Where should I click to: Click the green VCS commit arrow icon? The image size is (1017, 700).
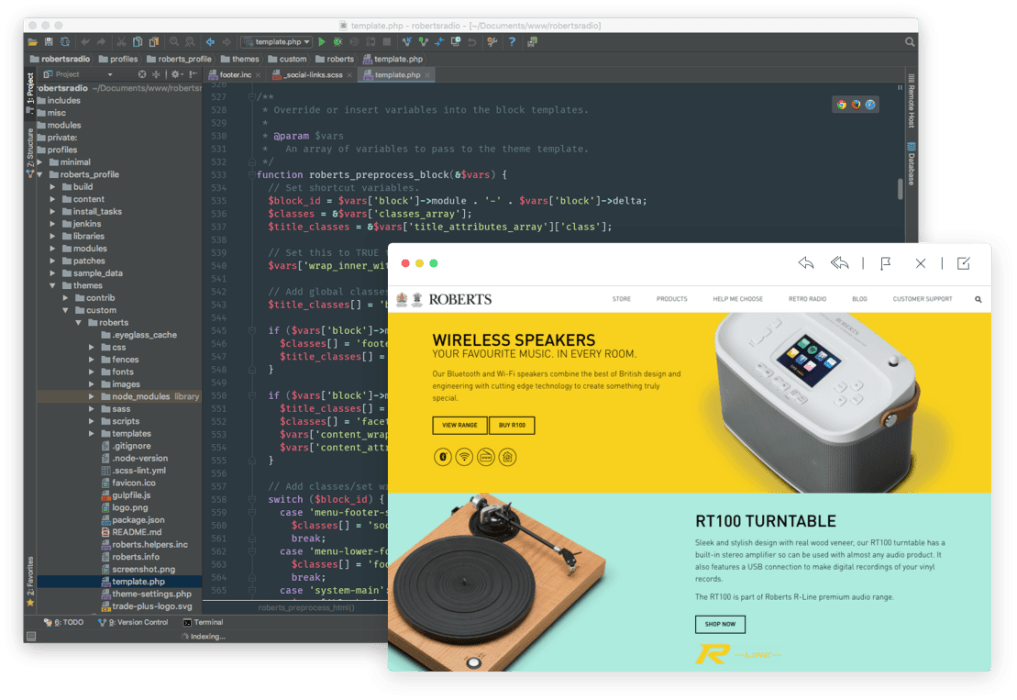423,42
